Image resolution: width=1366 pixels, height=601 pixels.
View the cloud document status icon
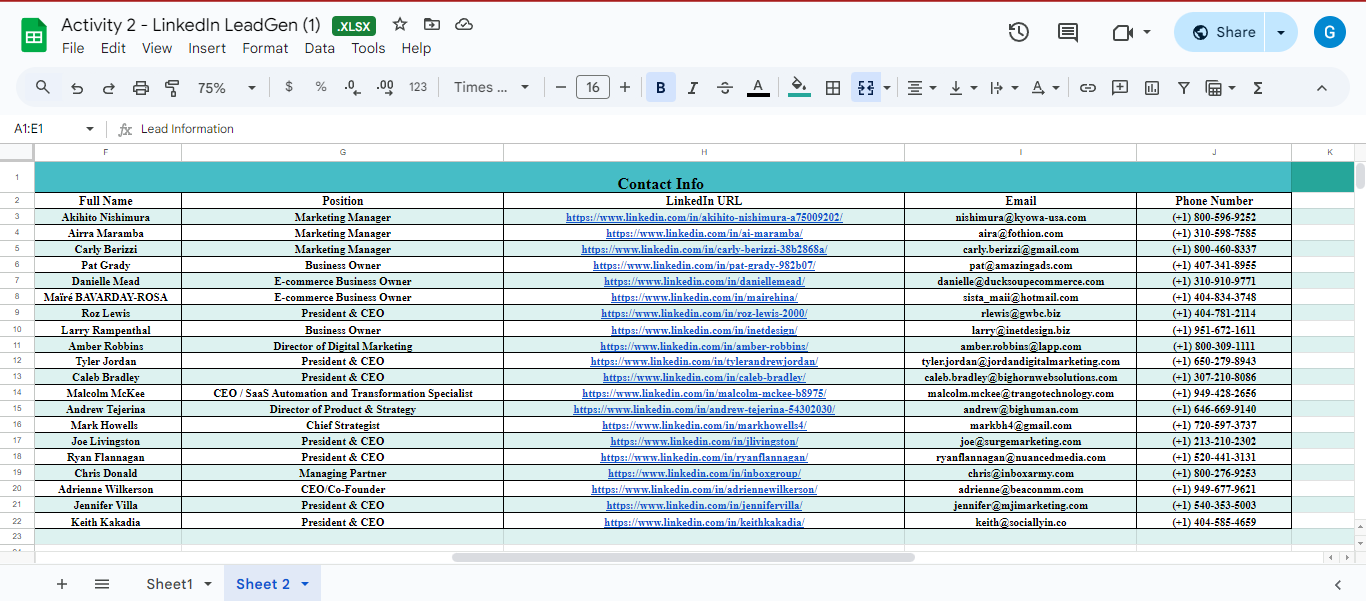(x=464, y=24)
